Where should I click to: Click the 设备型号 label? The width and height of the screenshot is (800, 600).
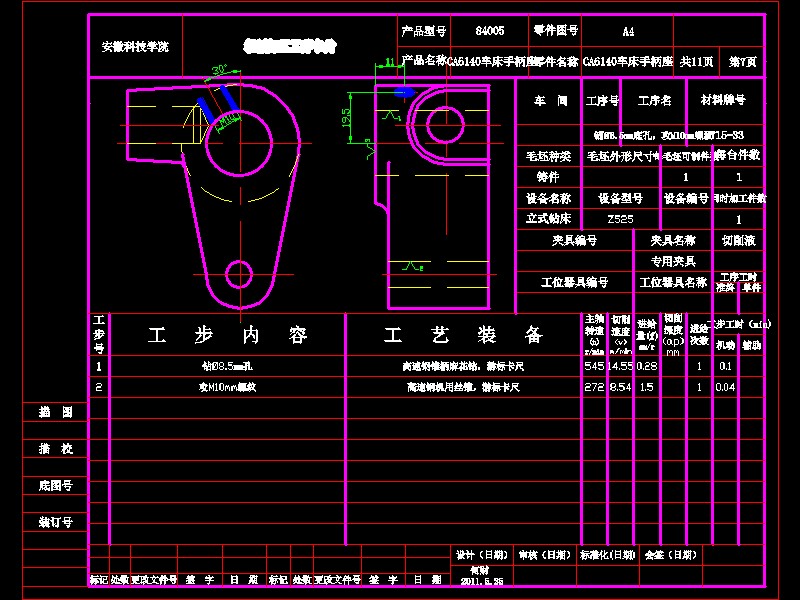click(620, 198)
